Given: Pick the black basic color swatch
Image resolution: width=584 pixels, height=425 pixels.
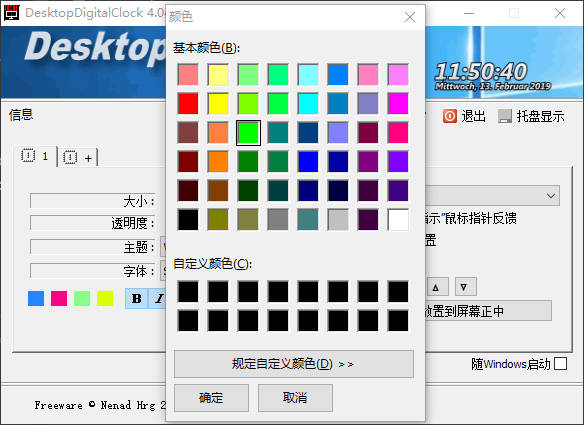Looking at the screenshot, I should pyautogui.click(x=188, y=220).
